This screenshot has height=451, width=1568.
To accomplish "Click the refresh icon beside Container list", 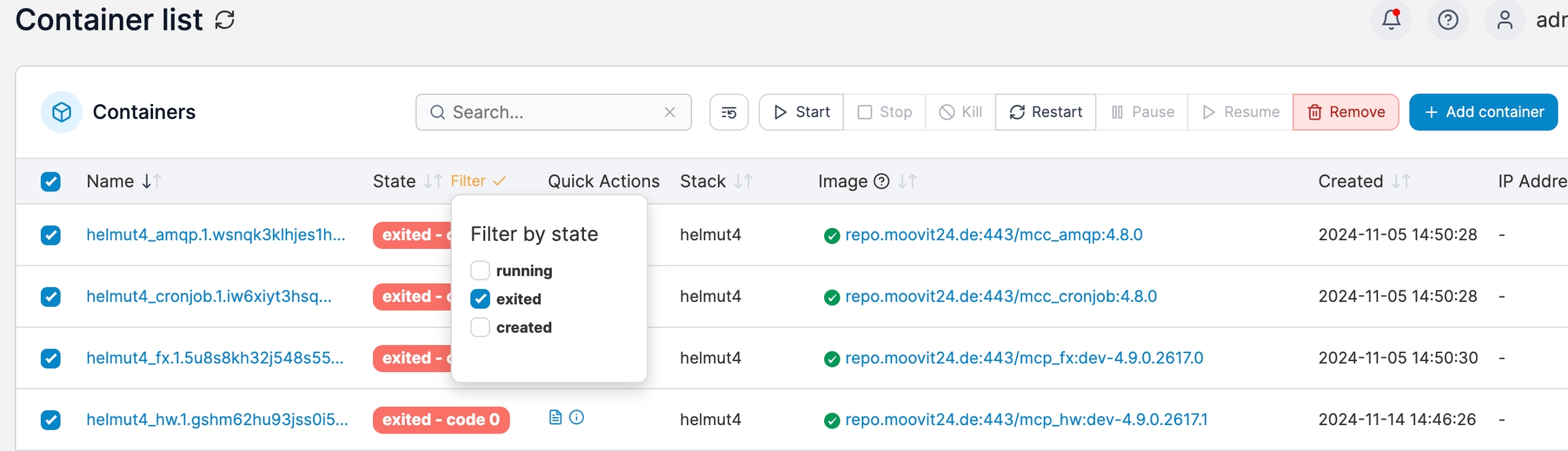I will pyautogui.click(x=225, y=20).
